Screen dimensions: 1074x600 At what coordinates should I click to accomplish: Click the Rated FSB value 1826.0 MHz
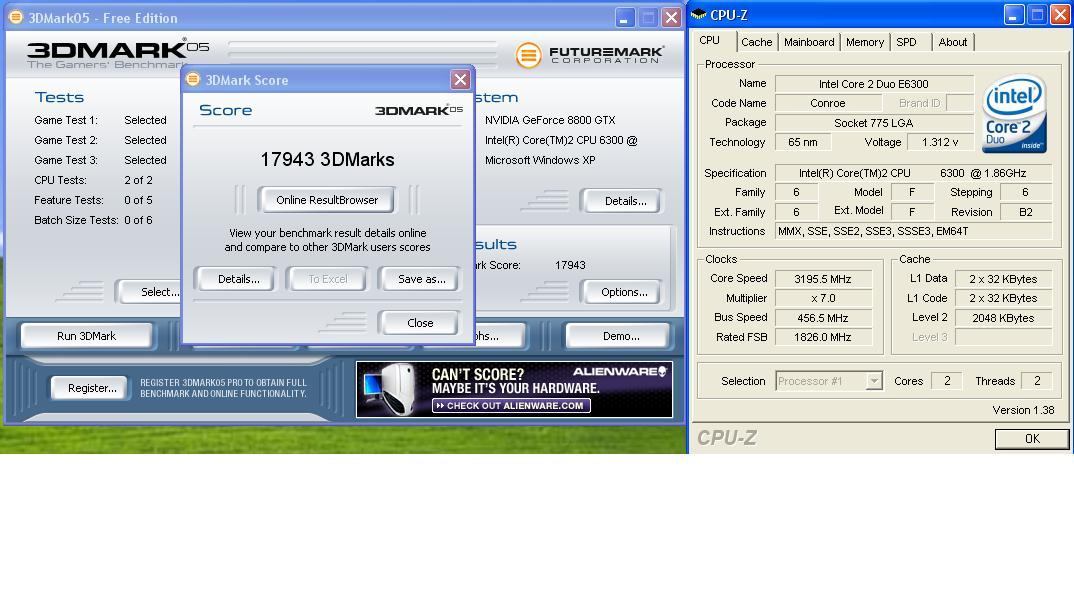tap(823, 337)
